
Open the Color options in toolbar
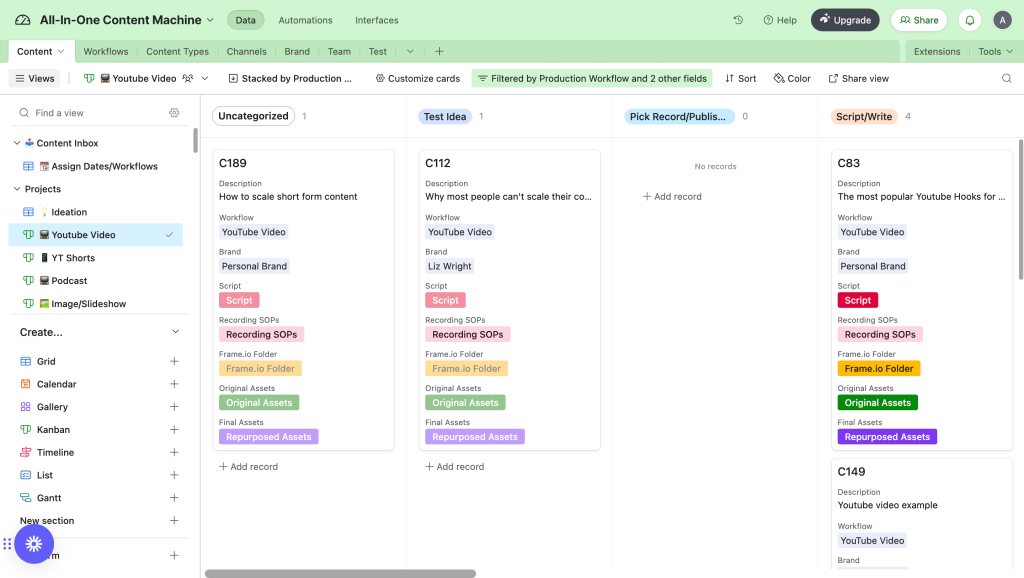pyautogui.click(x=792, y=78)
